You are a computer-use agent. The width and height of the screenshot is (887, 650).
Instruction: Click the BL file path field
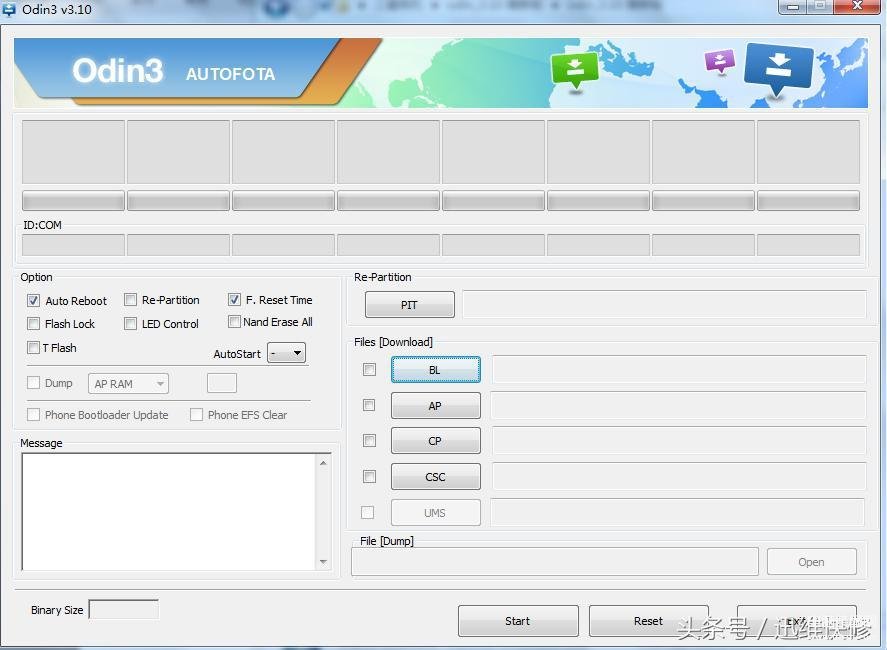click(x=679, y=369)
